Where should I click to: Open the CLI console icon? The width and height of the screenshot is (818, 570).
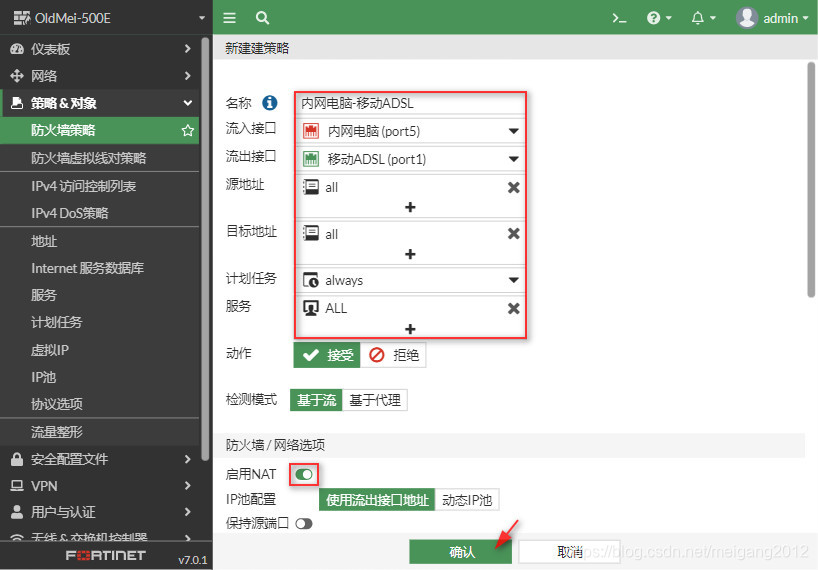(619, 19)
